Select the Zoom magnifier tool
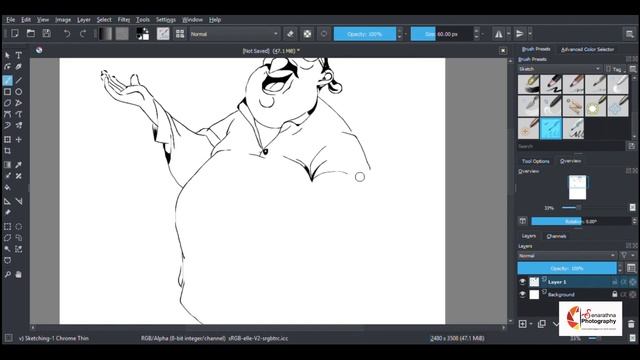 (x=7, y=274)
